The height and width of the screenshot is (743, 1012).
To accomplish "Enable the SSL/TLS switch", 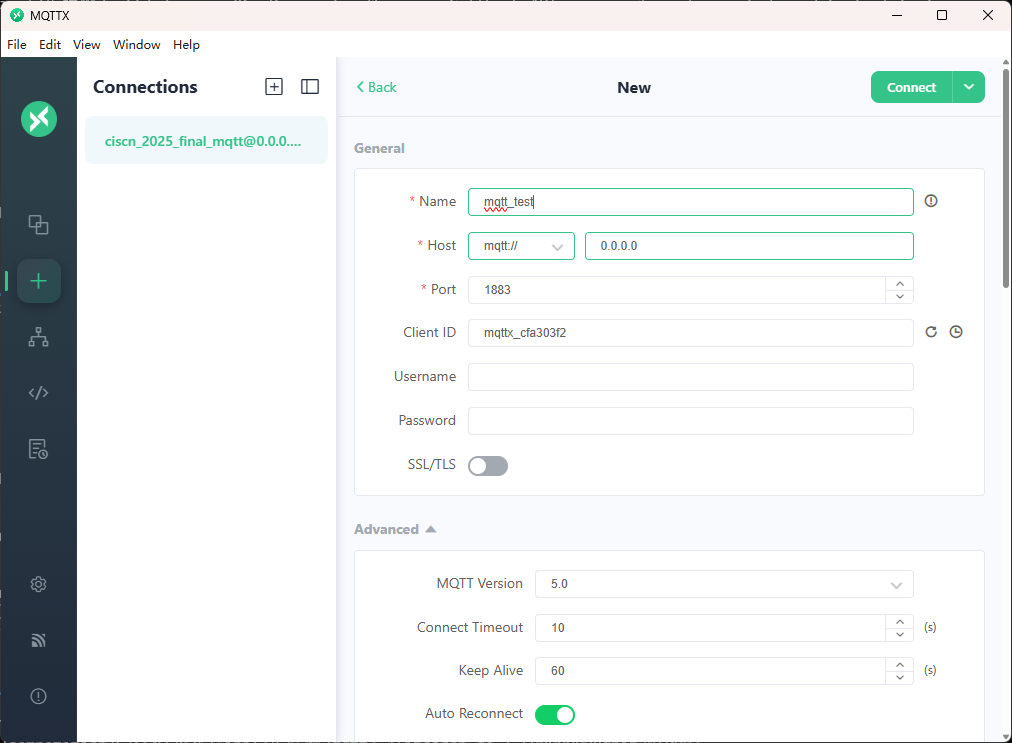I will point(488,465).
